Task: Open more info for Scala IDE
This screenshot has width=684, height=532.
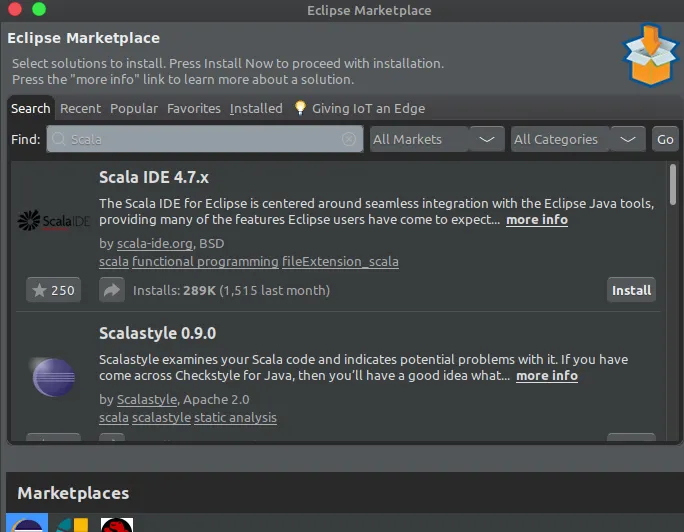Action: pyautogui.click(x=537, y=219)
